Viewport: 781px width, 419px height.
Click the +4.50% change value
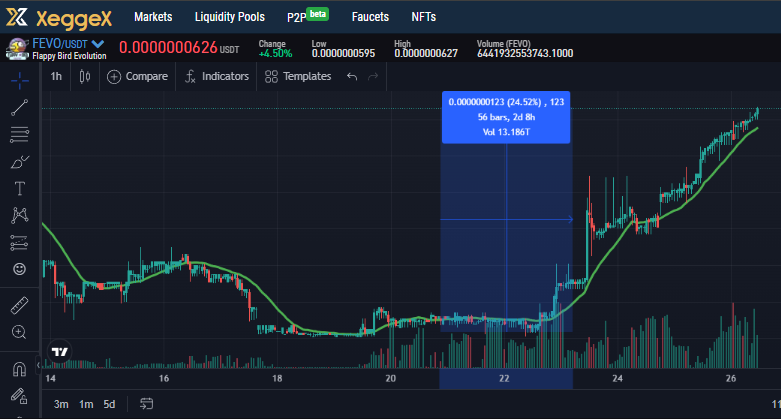tap(275, 53)
